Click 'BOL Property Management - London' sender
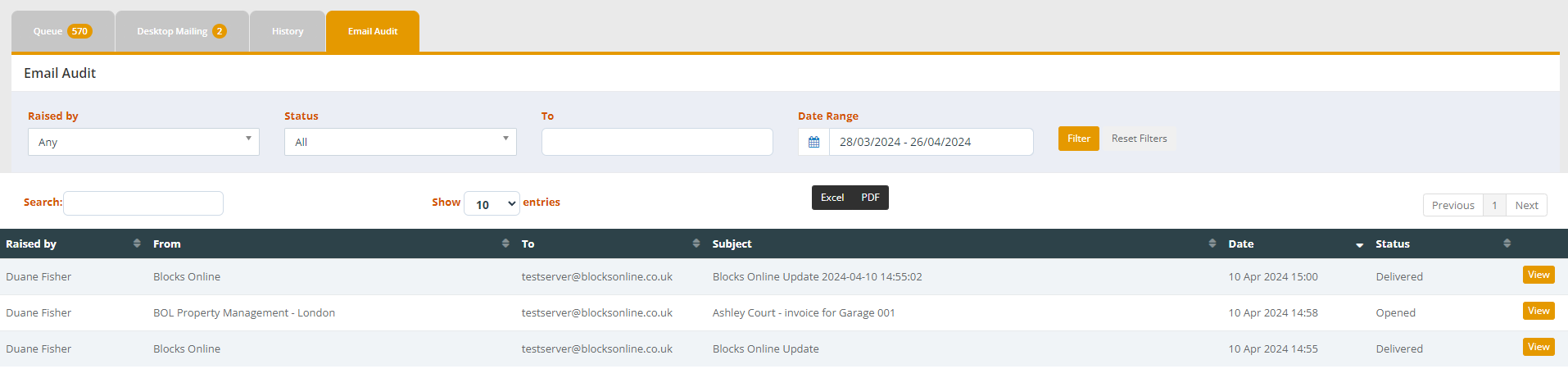This screenshot has height=378, width=1568. [x=244, y=313]
